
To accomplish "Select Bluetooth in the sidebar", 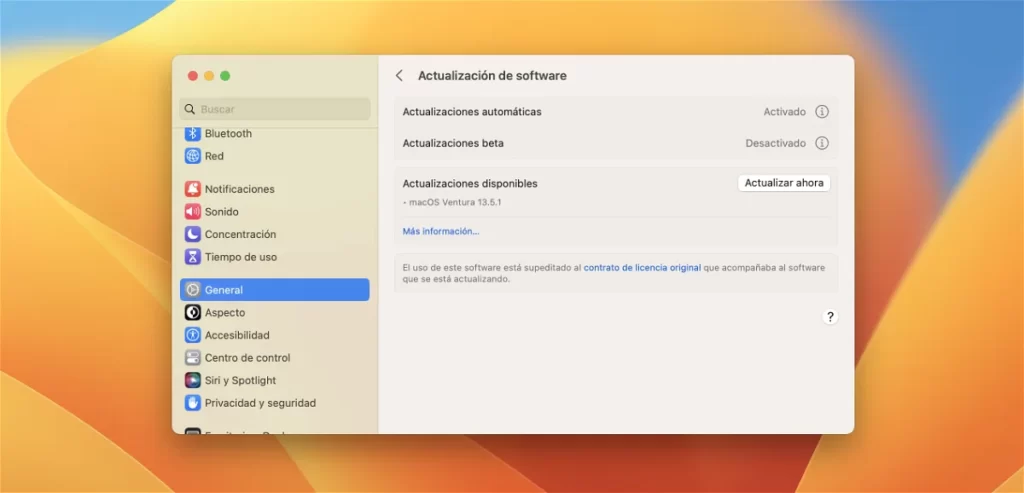I will (275, 133).
